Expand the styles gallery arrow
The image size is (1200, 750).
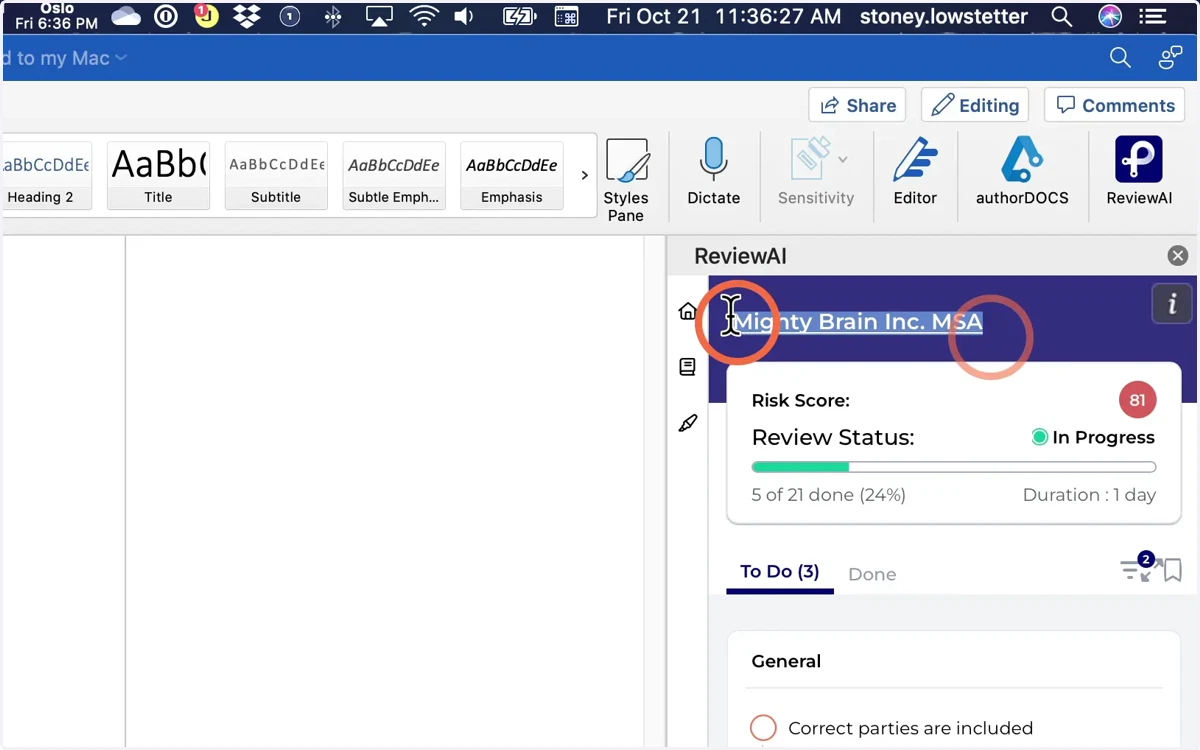point(585,175)
